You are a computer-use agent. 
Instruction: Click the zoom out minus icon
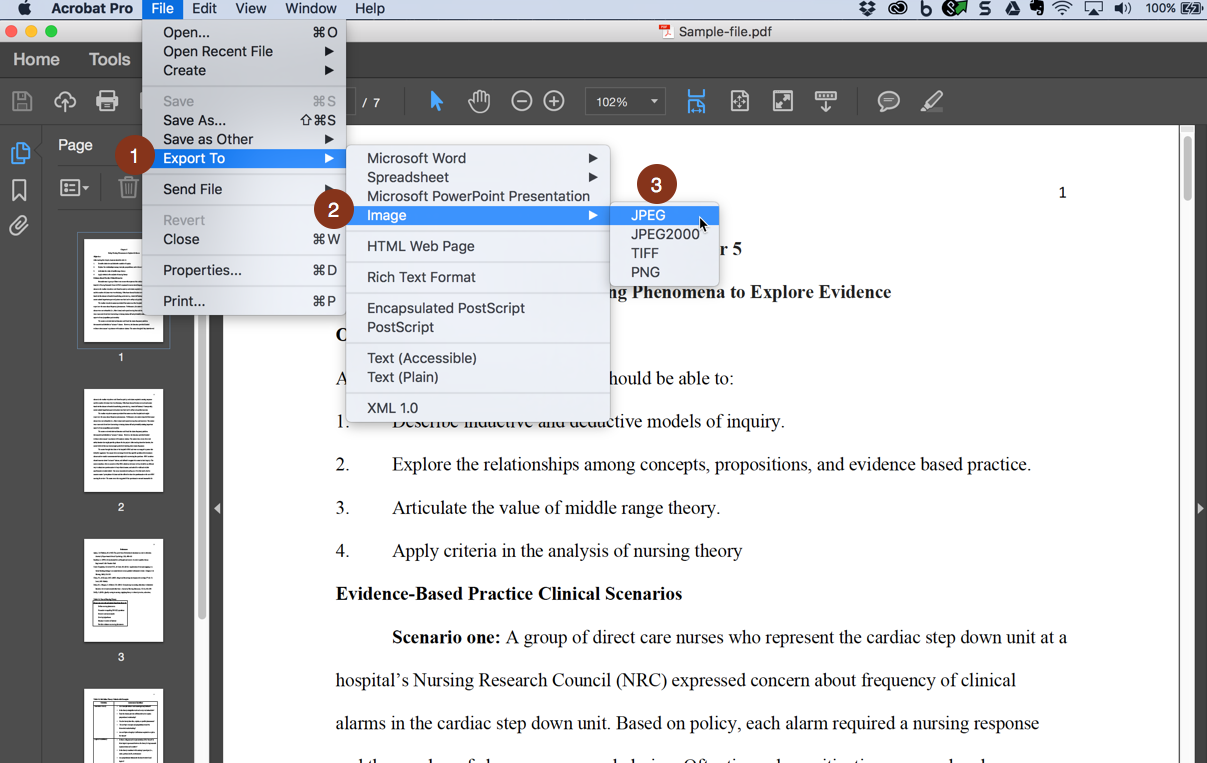coord(521,101)
